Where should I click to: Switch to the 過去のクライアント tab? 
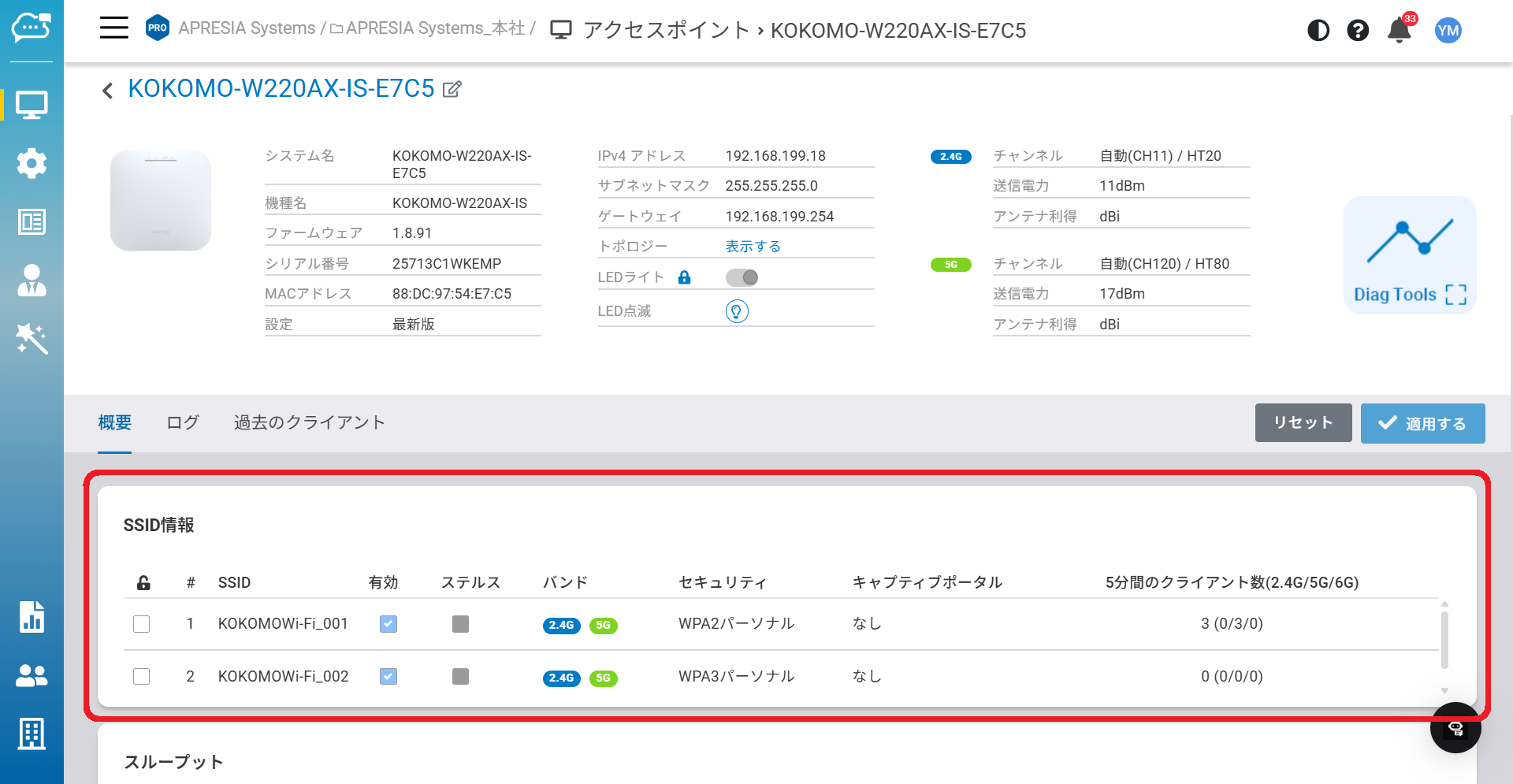pyautogui.click(x=309, y=422)
